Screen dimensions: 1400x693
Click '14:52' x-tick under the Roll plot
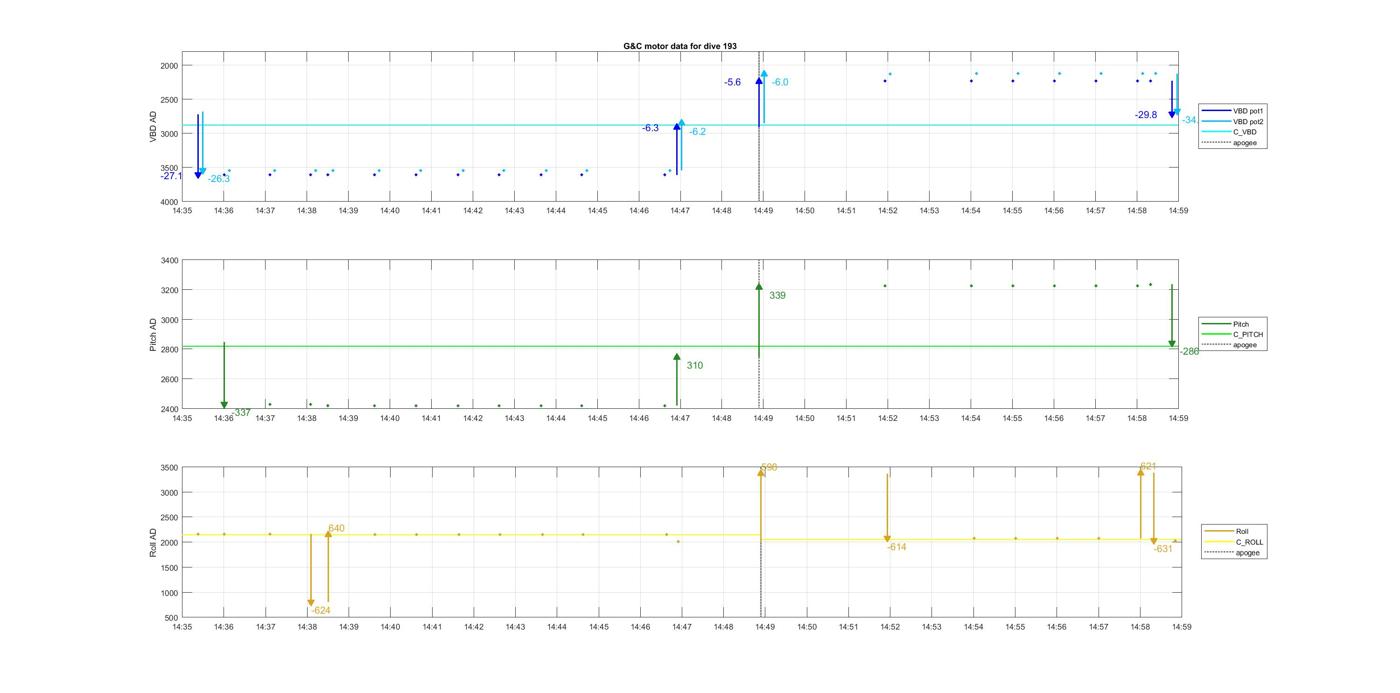(890, 627)
